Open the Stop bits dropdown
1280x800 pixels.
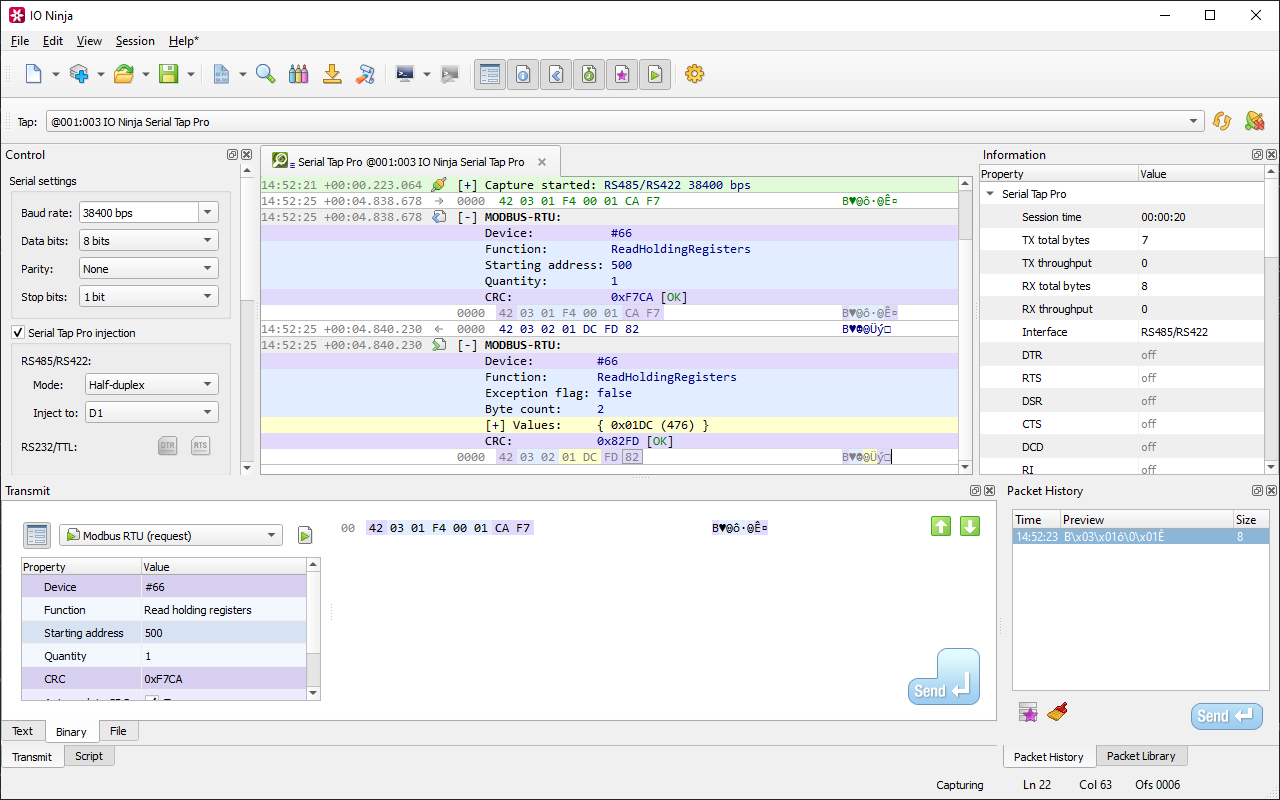pyautogui.click(x=149, y=297)
